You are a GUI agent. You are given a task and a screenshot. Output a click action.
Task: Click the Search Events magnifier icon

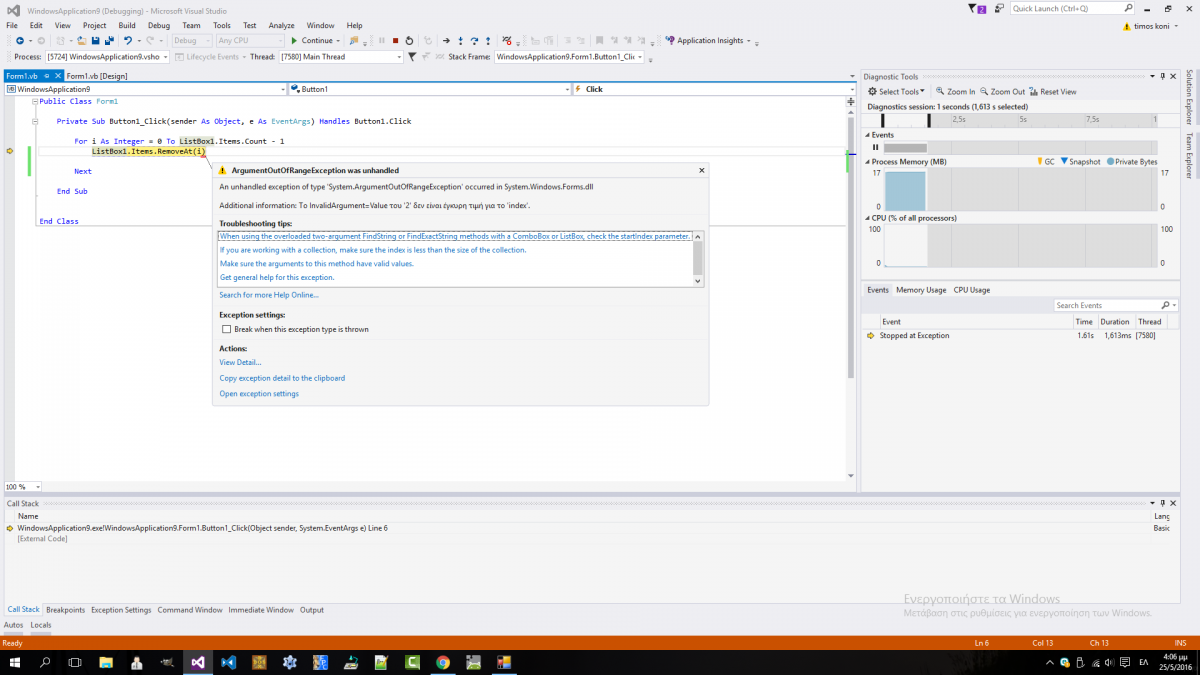click(1165, 305)
